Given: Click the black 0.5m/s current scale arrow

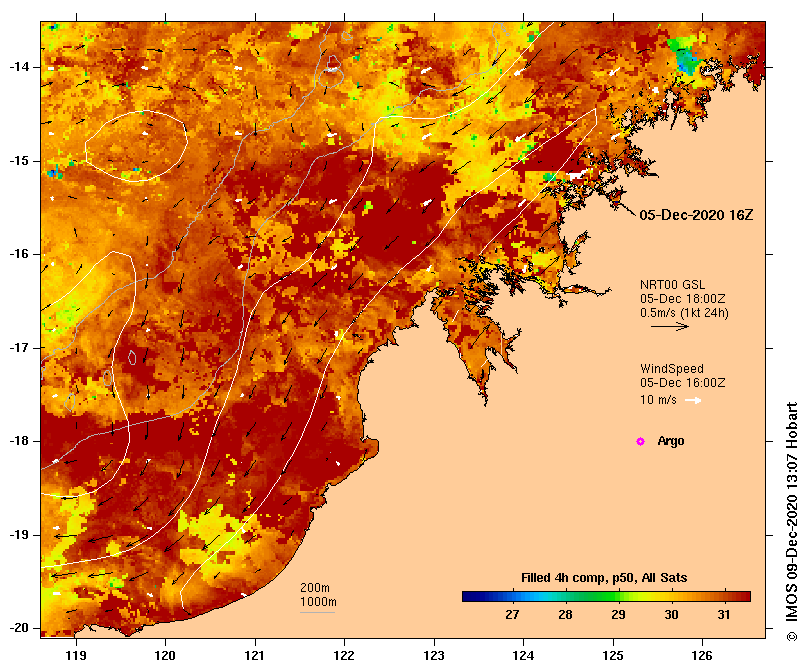Looking at the screenshot, I should coord(670,326).
